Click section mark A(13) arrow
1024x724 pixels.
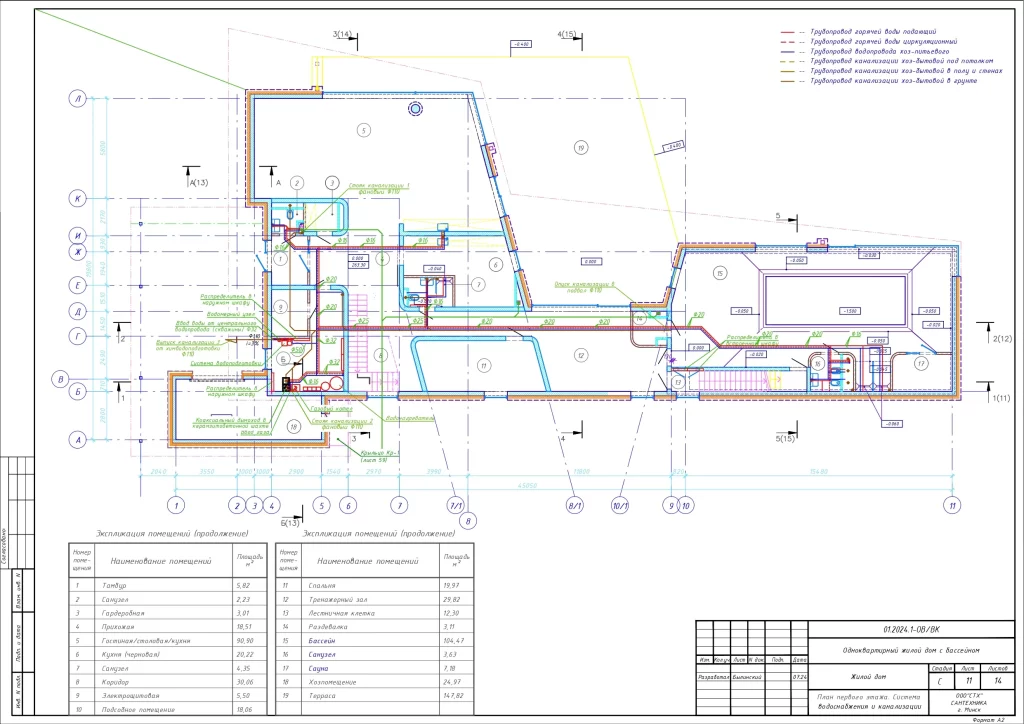(197, 182)
